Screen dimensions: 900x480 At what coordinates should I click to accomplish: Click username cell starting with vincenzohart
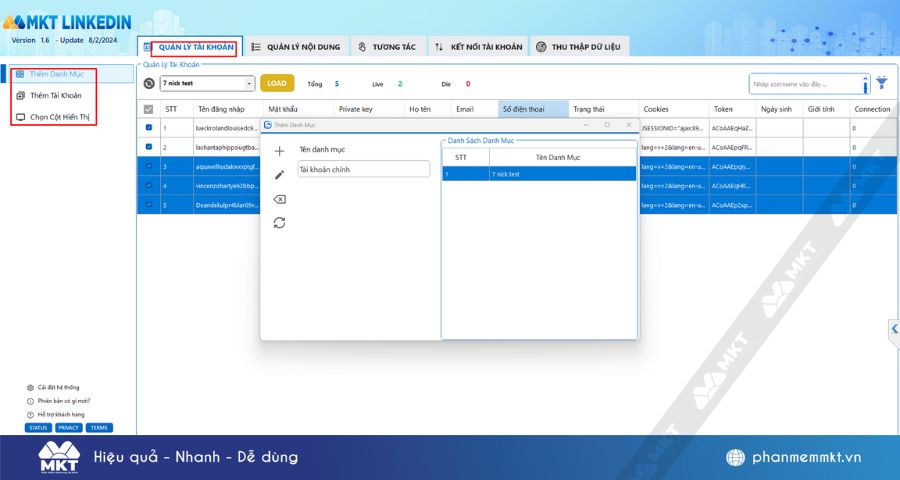pyautogui.click(x=226, y=185)
